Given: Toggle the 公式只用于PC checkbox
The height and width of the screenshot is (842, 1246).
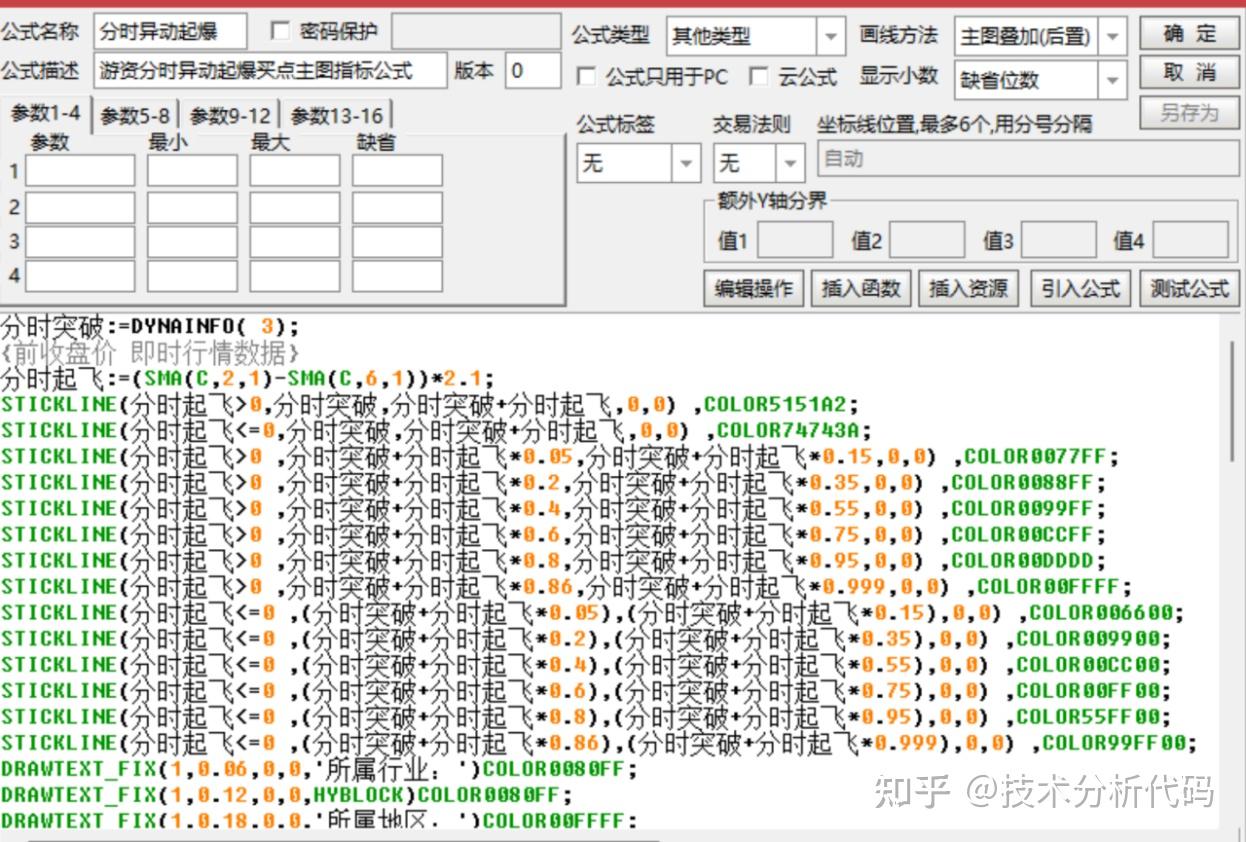Looking at the screenshot, I should 586,76.
